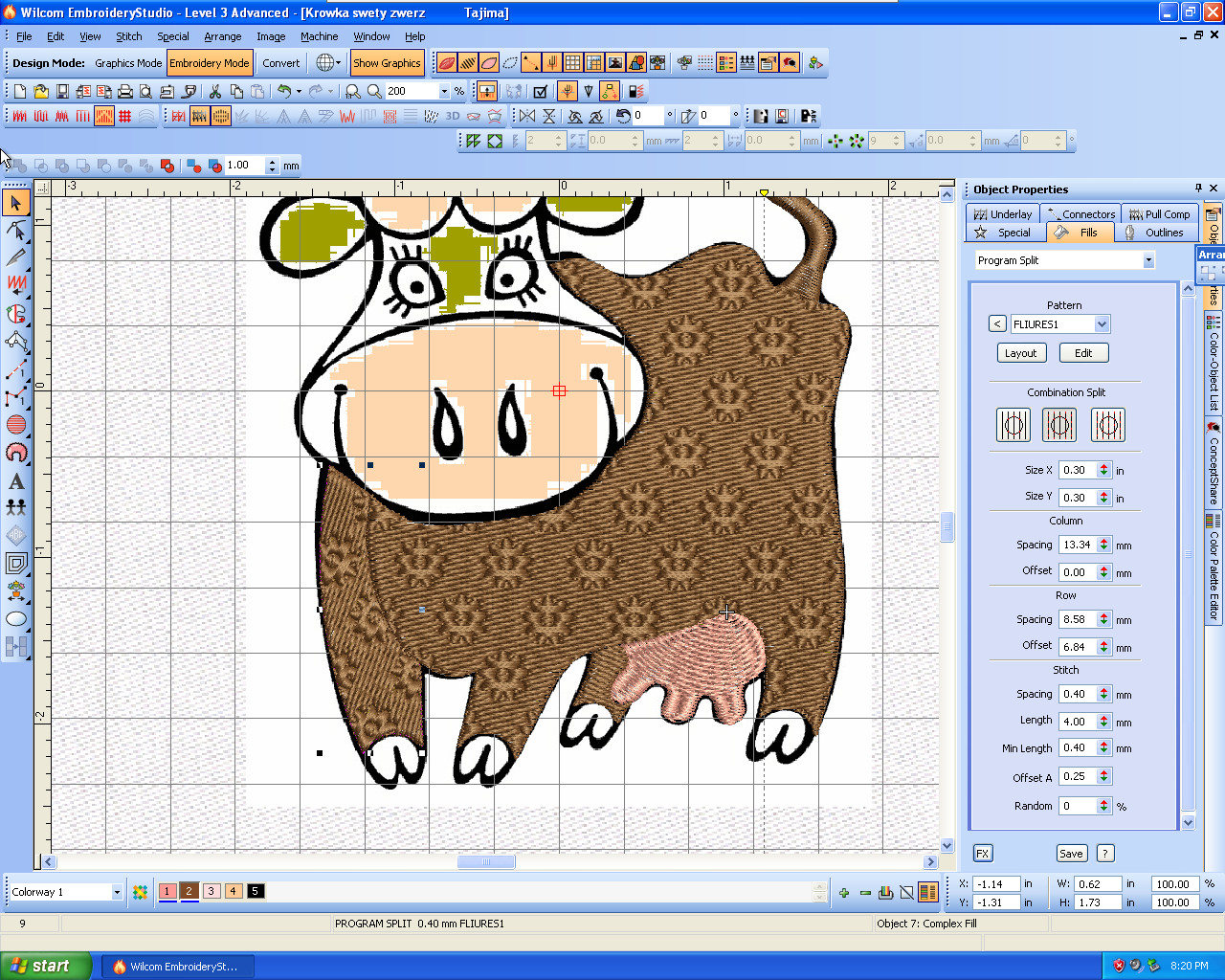This screenshot has width=1225, height=980.
Task: Click the zoom-in plus icon near colorway bar
Action: pyautogui.click(x=844, y=893)
